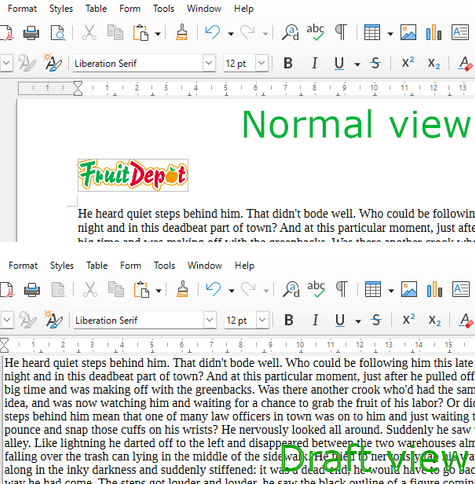The width and height of the screenshot is (475, 484).
Task: Click the Cut scissors icon in Normal view window
Action: pos(89,33)
